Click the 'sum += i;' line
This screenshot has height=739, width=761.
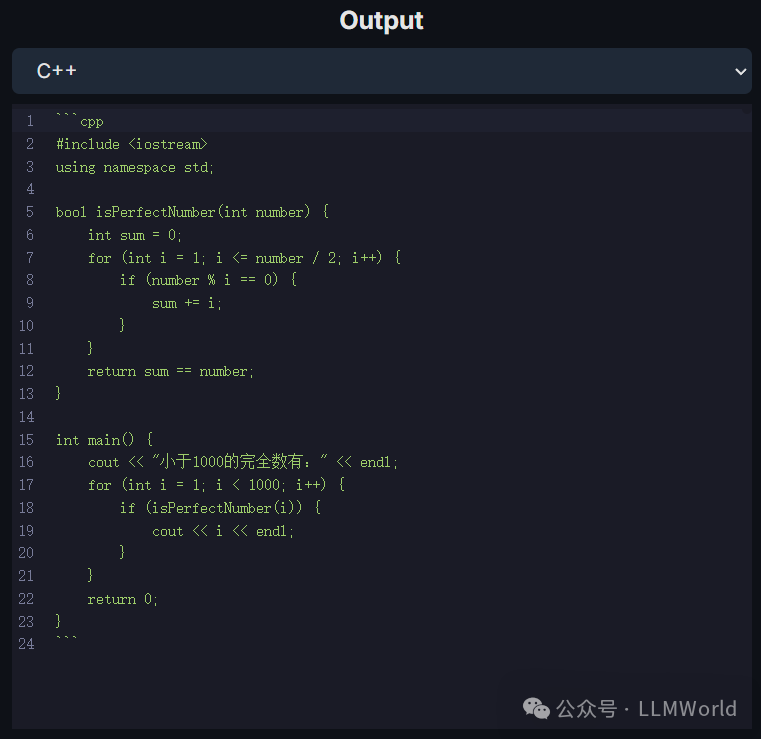click(x=187, y=303)
